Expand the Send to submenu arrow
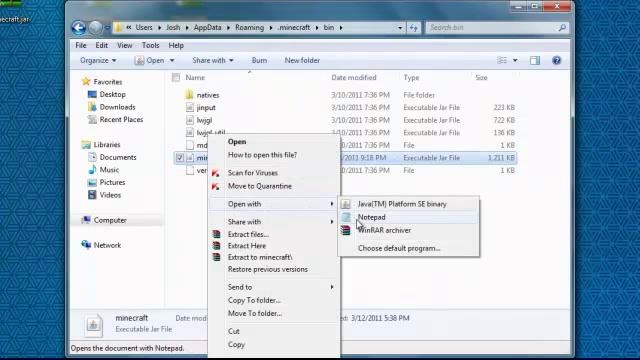This screenshot has height=360, width=640. [x=332, y=287]
